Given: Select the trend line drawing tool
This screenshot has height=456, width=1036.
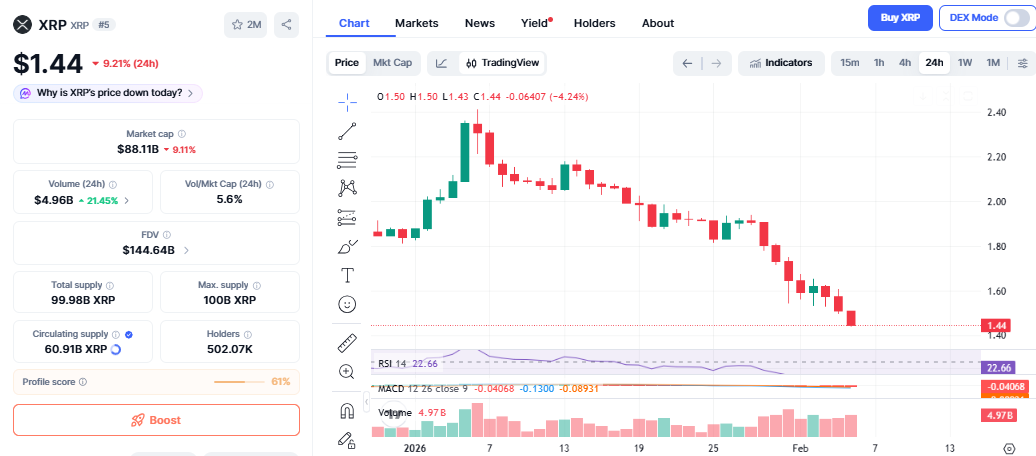Looking at the screenshot, I should pos(347,130).
